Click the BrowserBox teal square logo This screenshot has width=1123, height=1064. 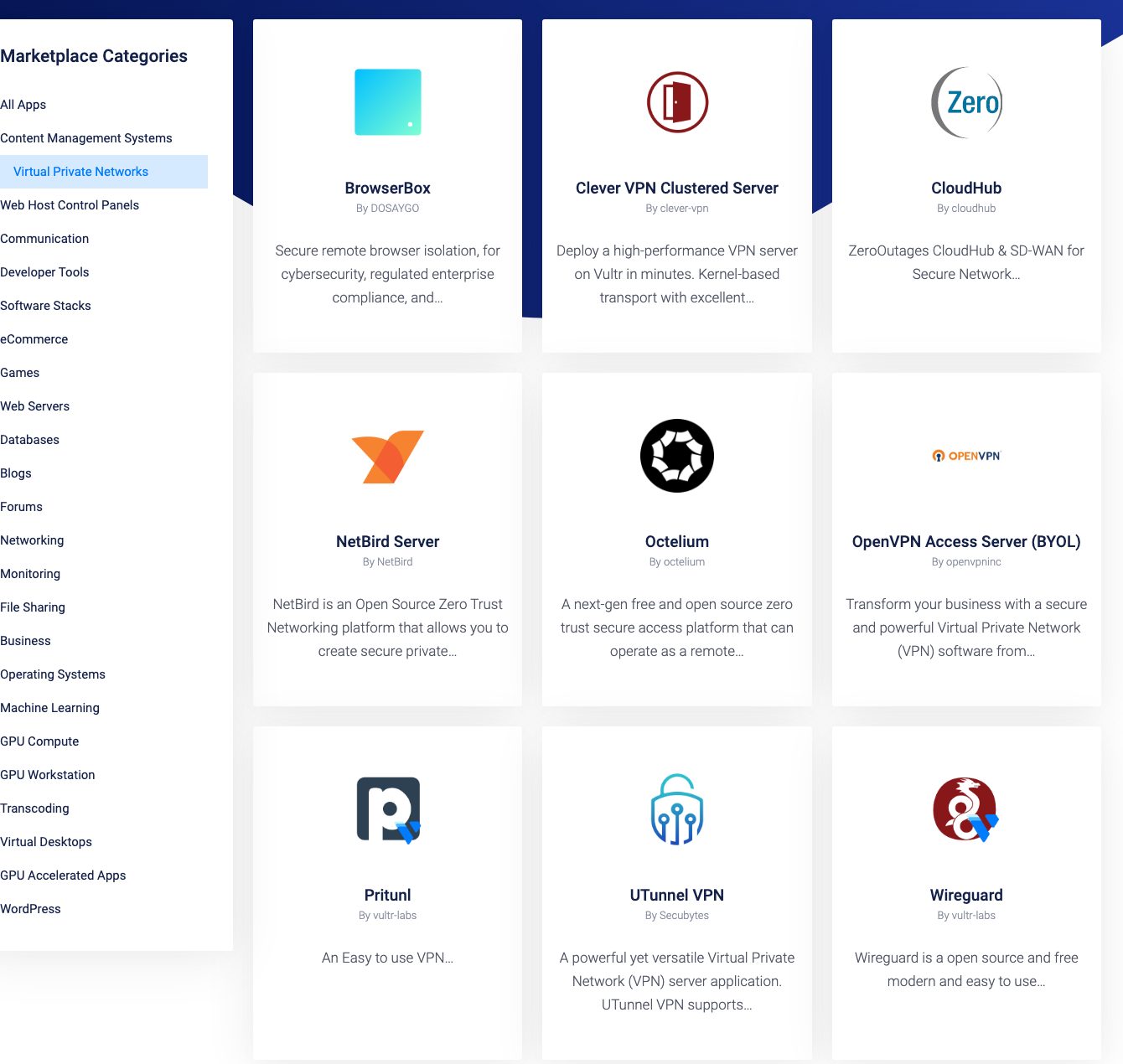[388, 102]
